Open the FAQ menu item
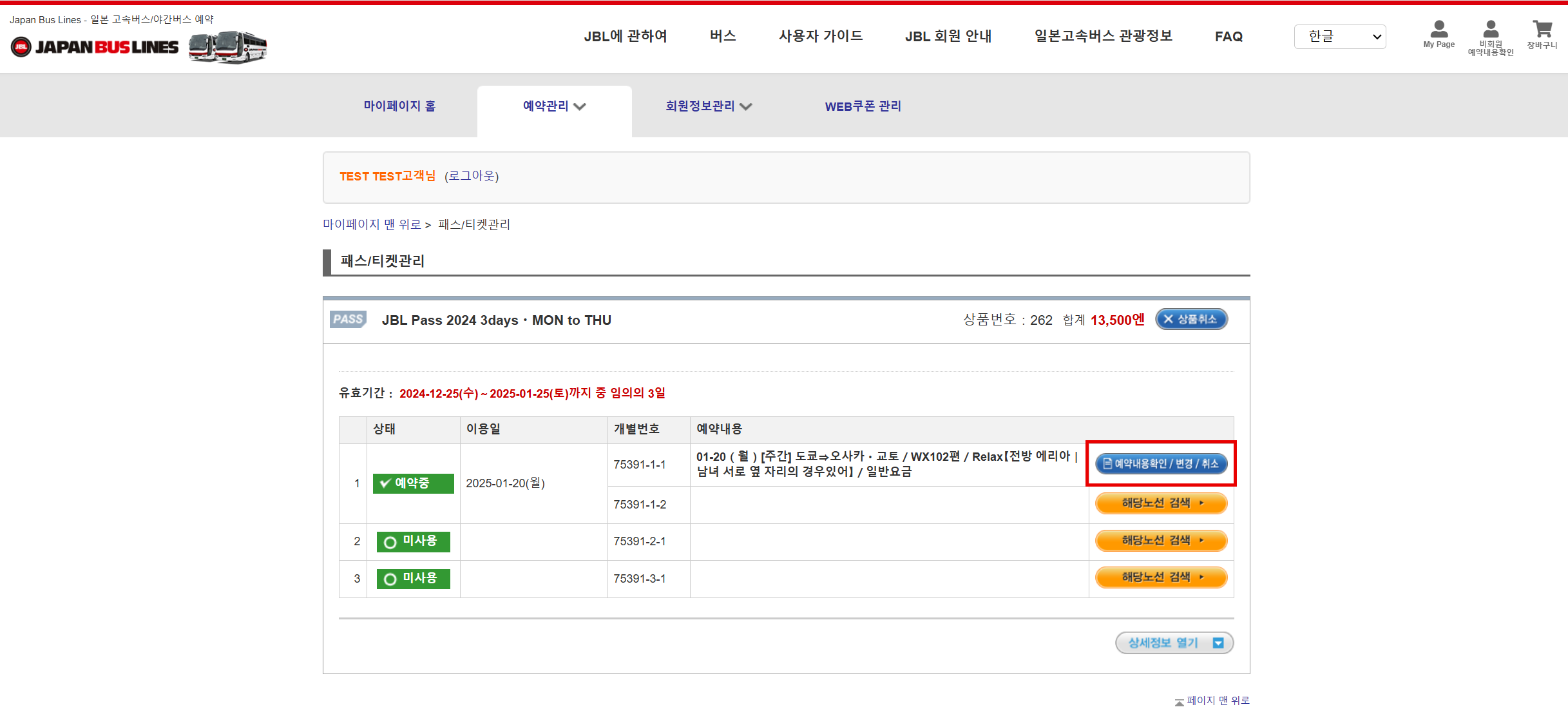The image size is (1568, 718). click(x=1229, y=37)
